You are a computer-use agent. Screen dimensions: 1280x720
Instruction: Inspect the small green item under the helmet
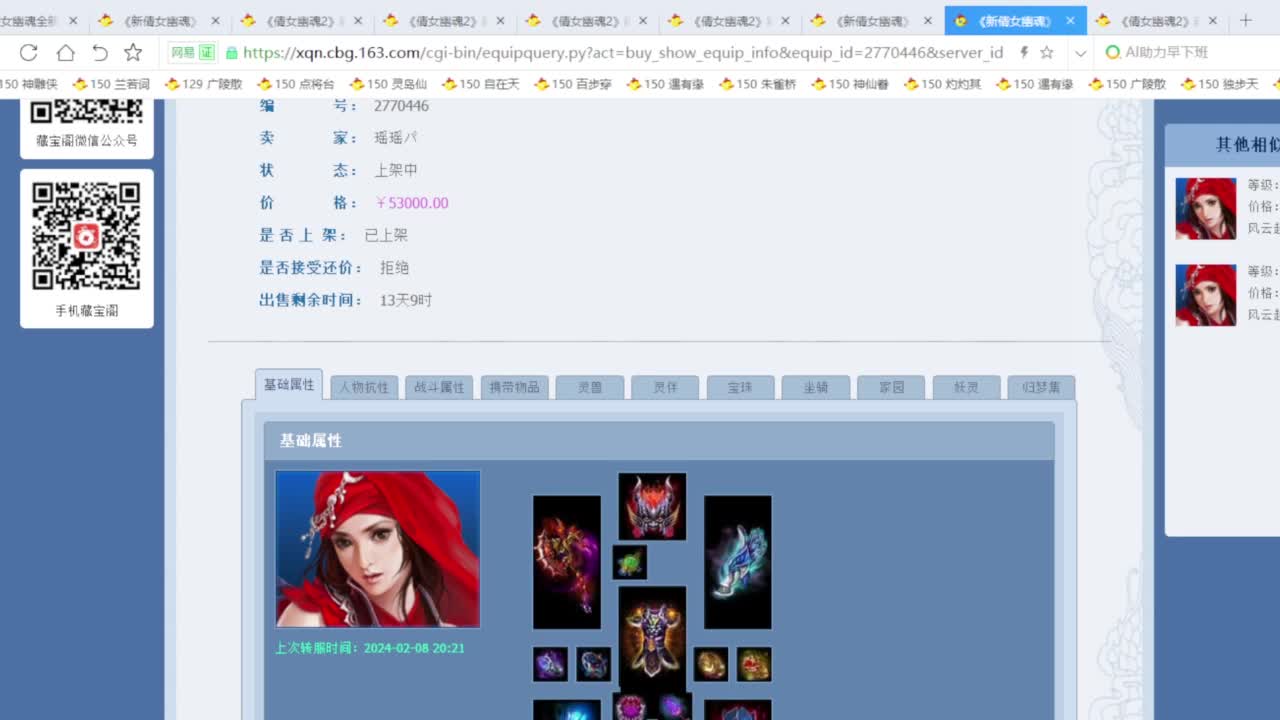[630, 562]
